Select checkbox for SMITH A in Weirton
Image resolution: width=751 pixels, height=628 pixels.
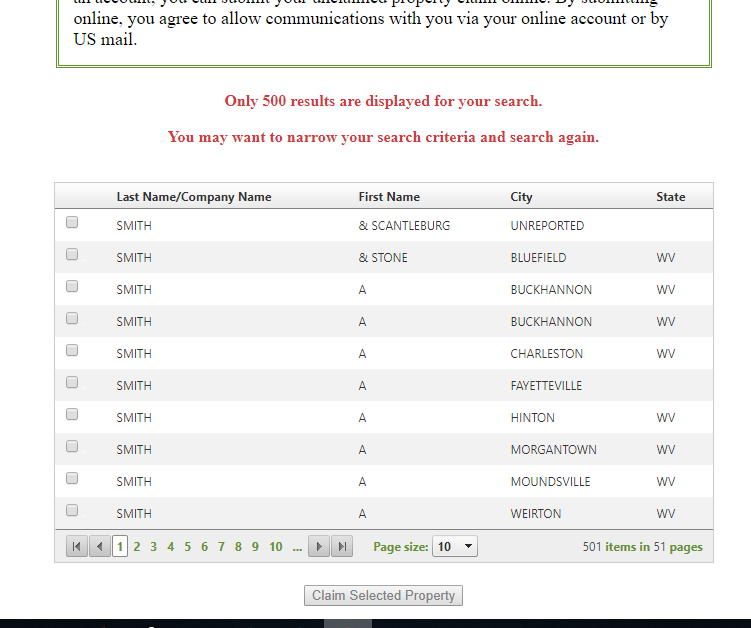(72, 511)
